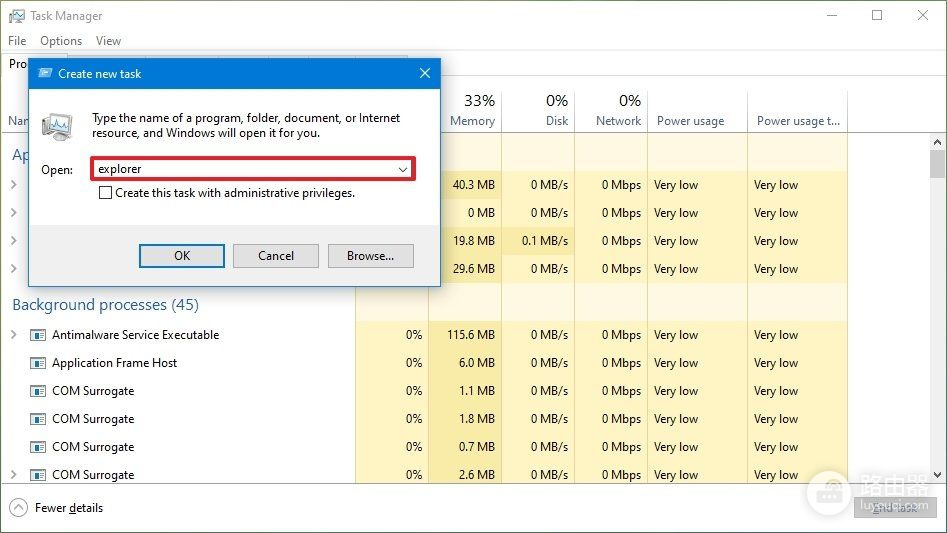Click the Fewer details link
Image resolution: width=947 pixels, height=533 pixels.
tap(69, 508)
